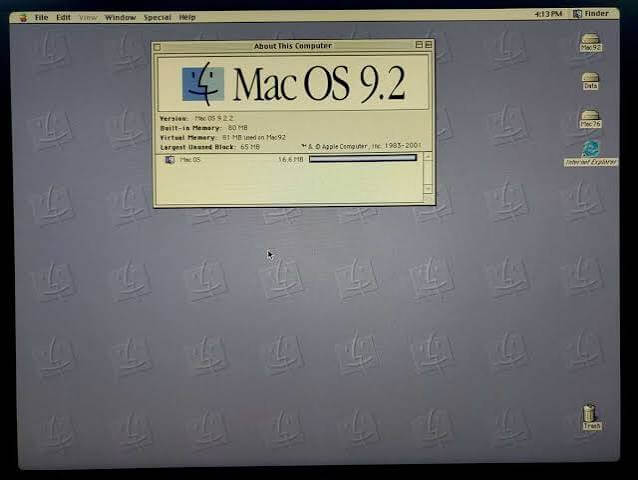The width and height of the screenshot is (638, 480).
Task: Open the File menu
Action: click(42, 17)
